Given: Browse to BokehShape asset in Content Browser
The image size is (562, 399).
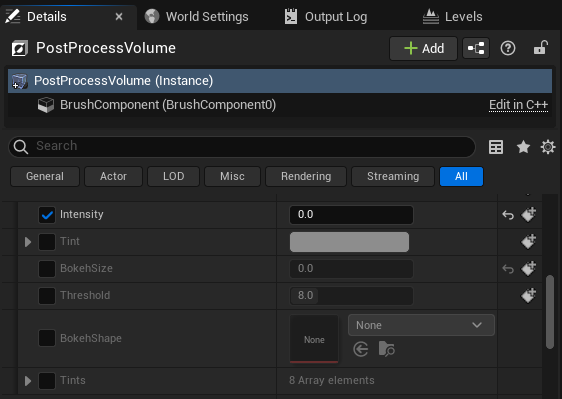Looking at the screenshot, I should (x=386, y=349).
